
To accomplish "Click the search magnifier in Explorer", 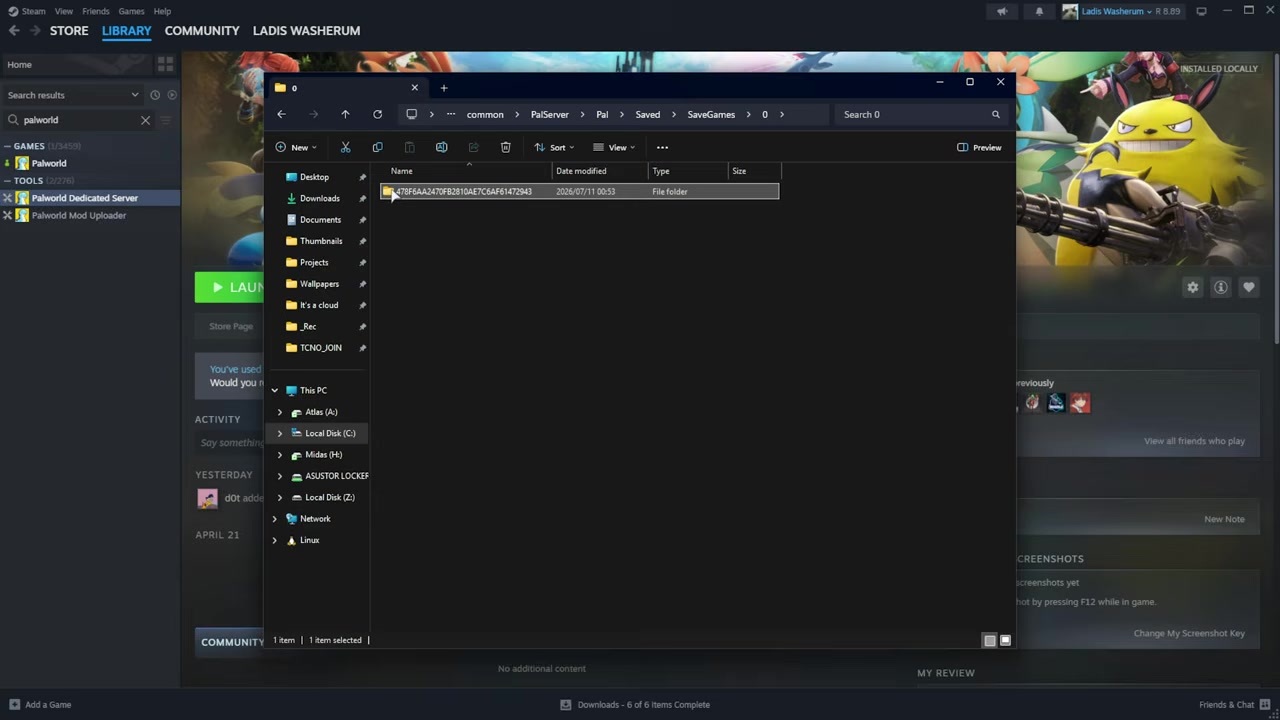I will [x=995, y=114].
